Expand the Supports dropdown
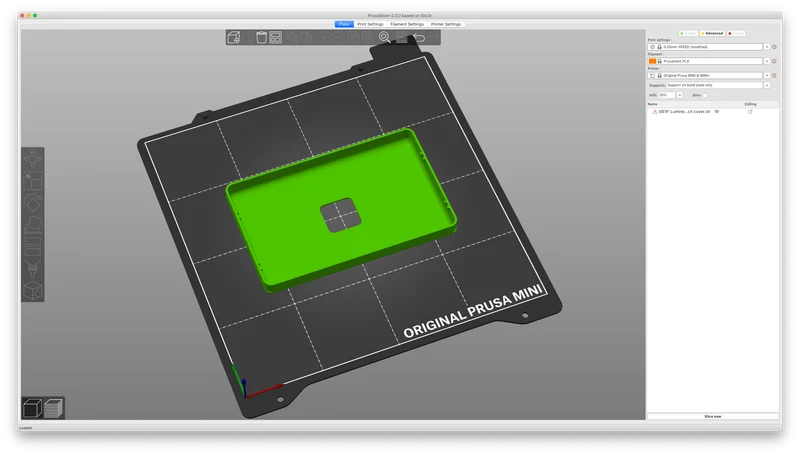800x455 pixels. [766, 85]
